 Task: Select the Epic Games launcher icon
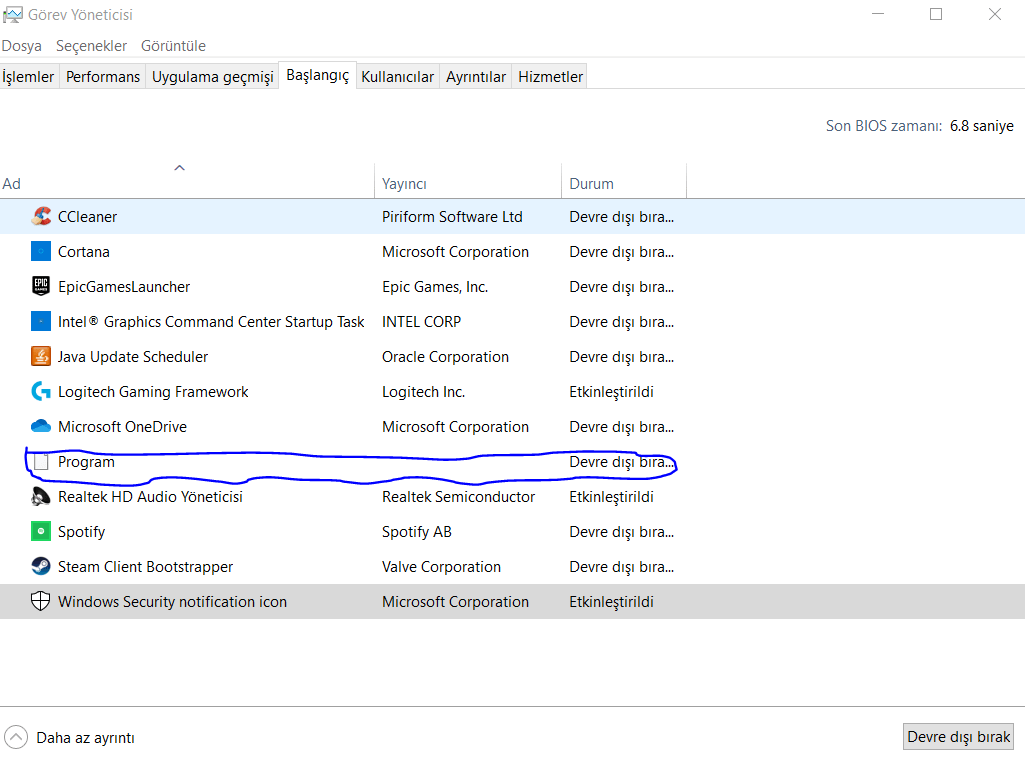pyautogui.click(x=41, y=286)
